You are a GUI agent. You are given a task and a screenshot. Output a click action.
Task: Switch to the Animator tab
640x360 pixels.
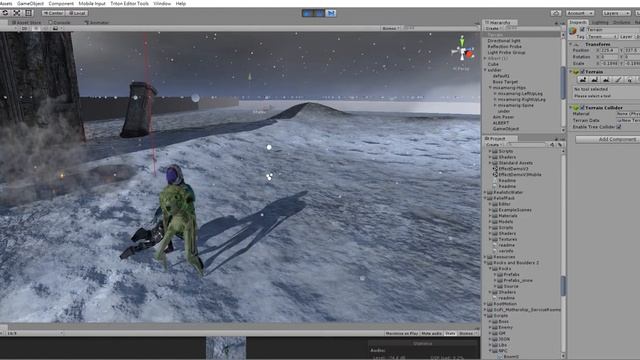point(97,22)
